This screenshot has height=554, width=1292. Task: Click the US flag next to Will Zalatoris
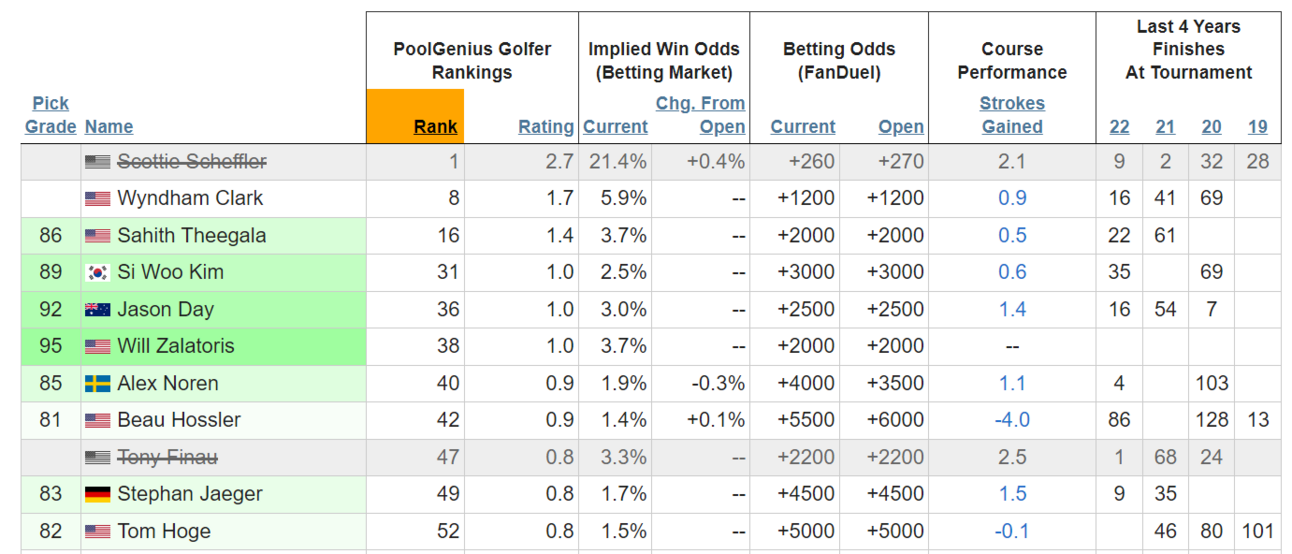(97, 346)
